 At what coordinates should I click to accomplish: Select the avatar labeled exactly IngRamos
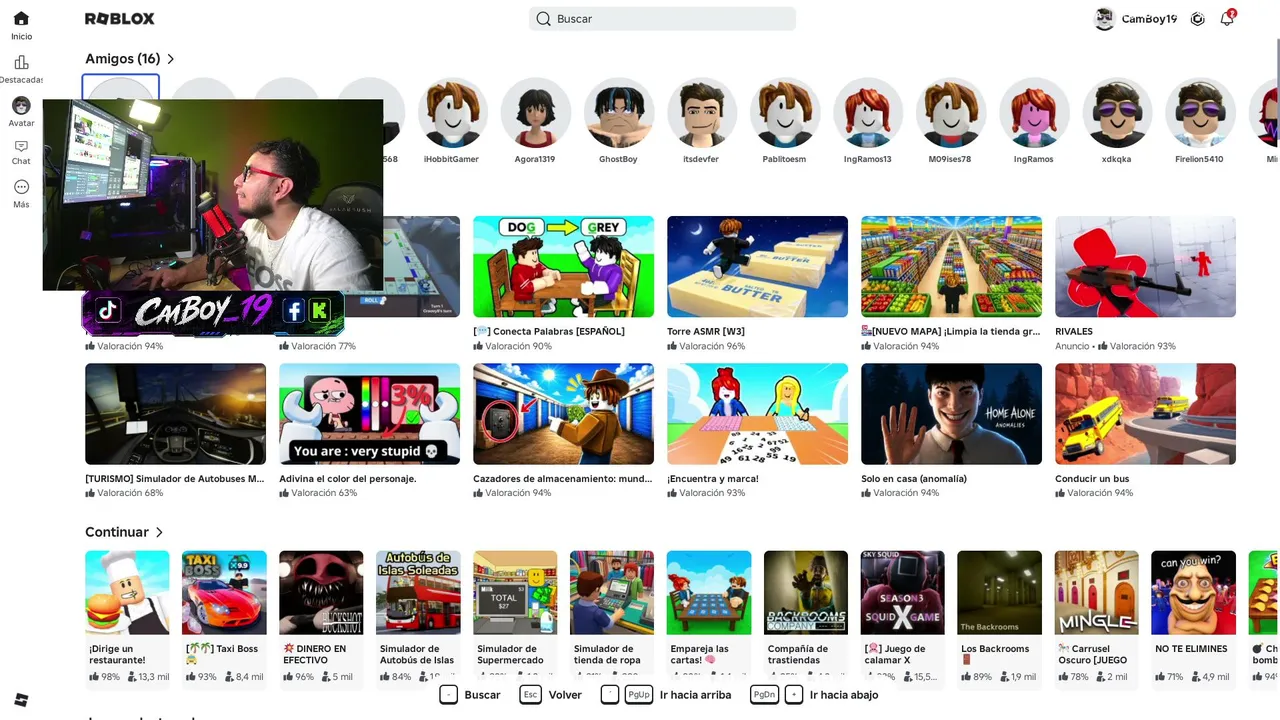click(1033, 112)
